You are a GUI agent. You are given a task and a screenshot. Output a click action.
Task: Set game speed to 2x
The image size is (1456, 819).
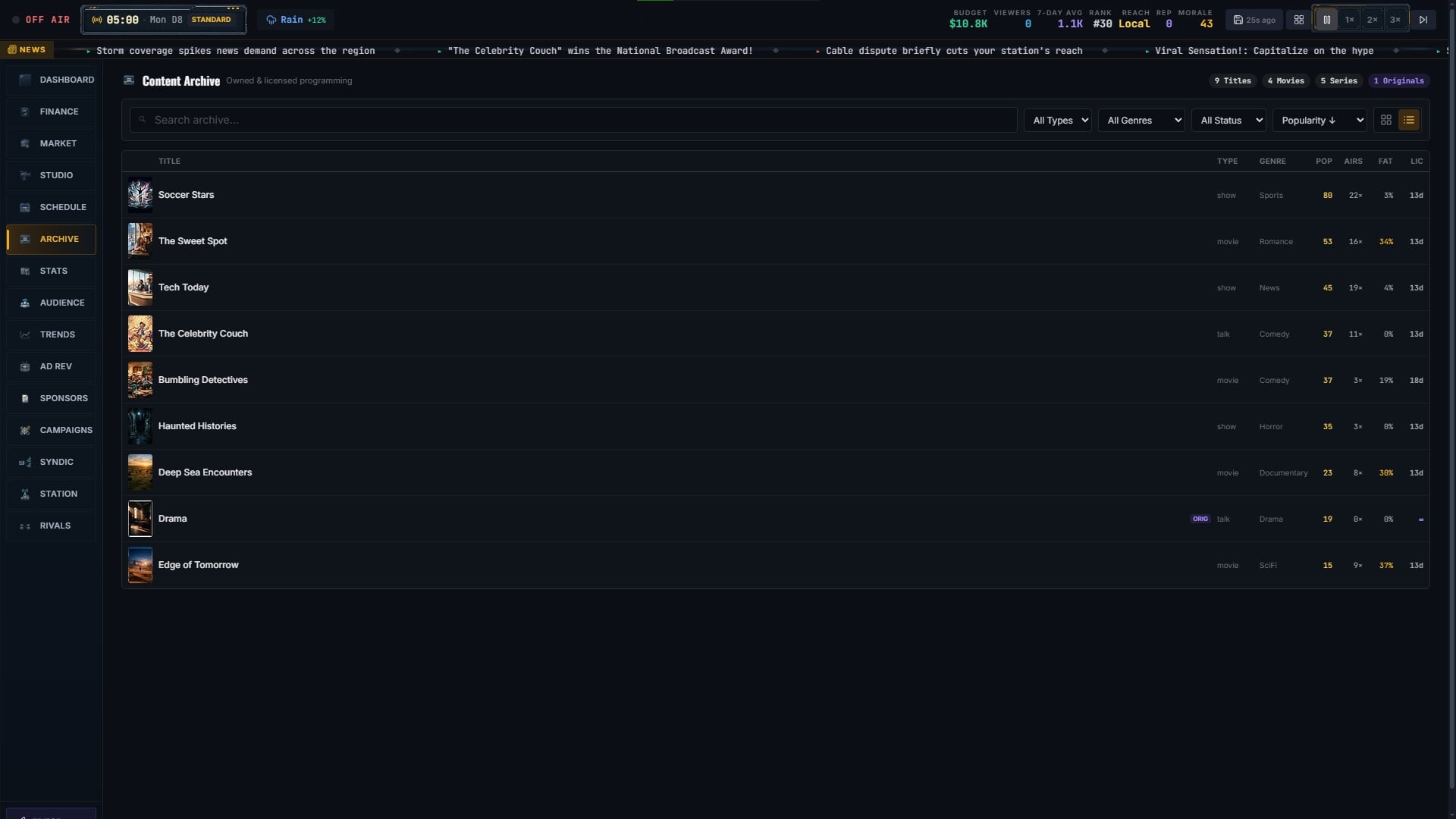(1372, 20)
